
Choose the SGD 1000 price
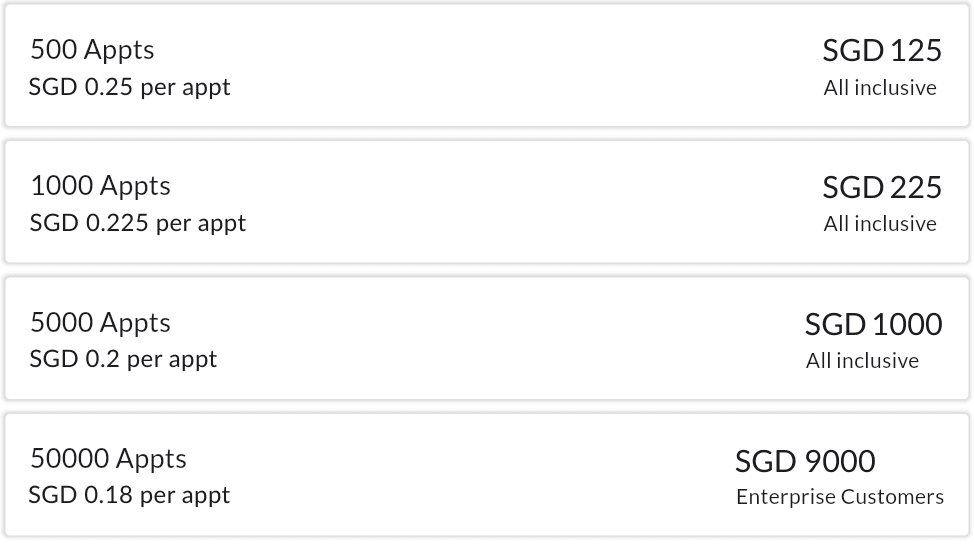pos(873,324)
